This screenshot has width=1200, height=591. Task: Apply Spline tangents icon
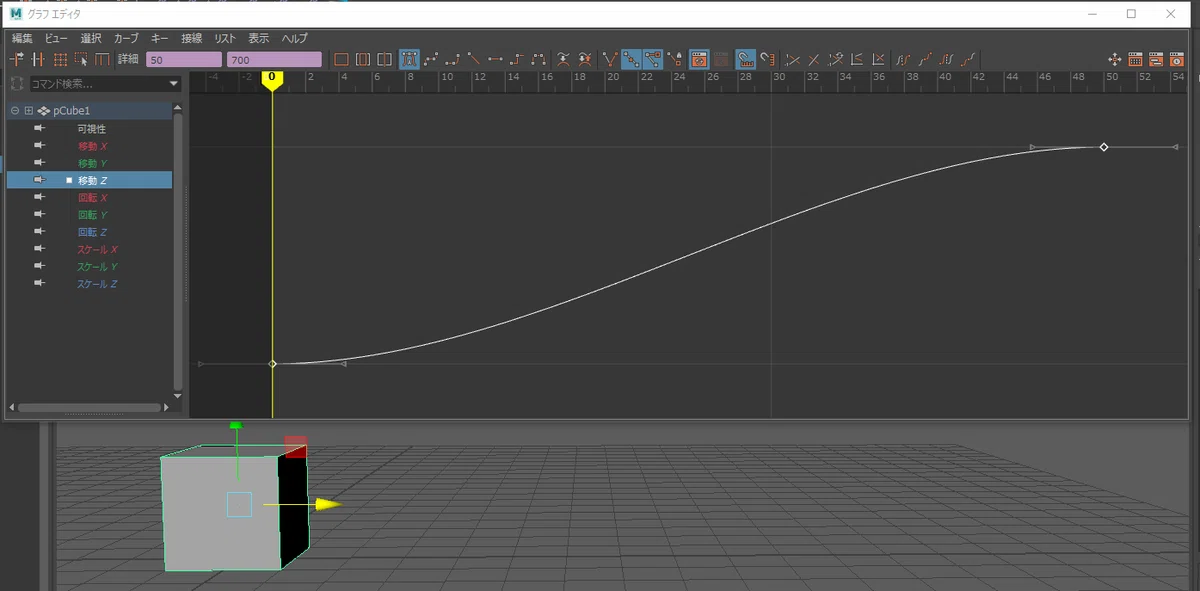(x=431, y=59)
